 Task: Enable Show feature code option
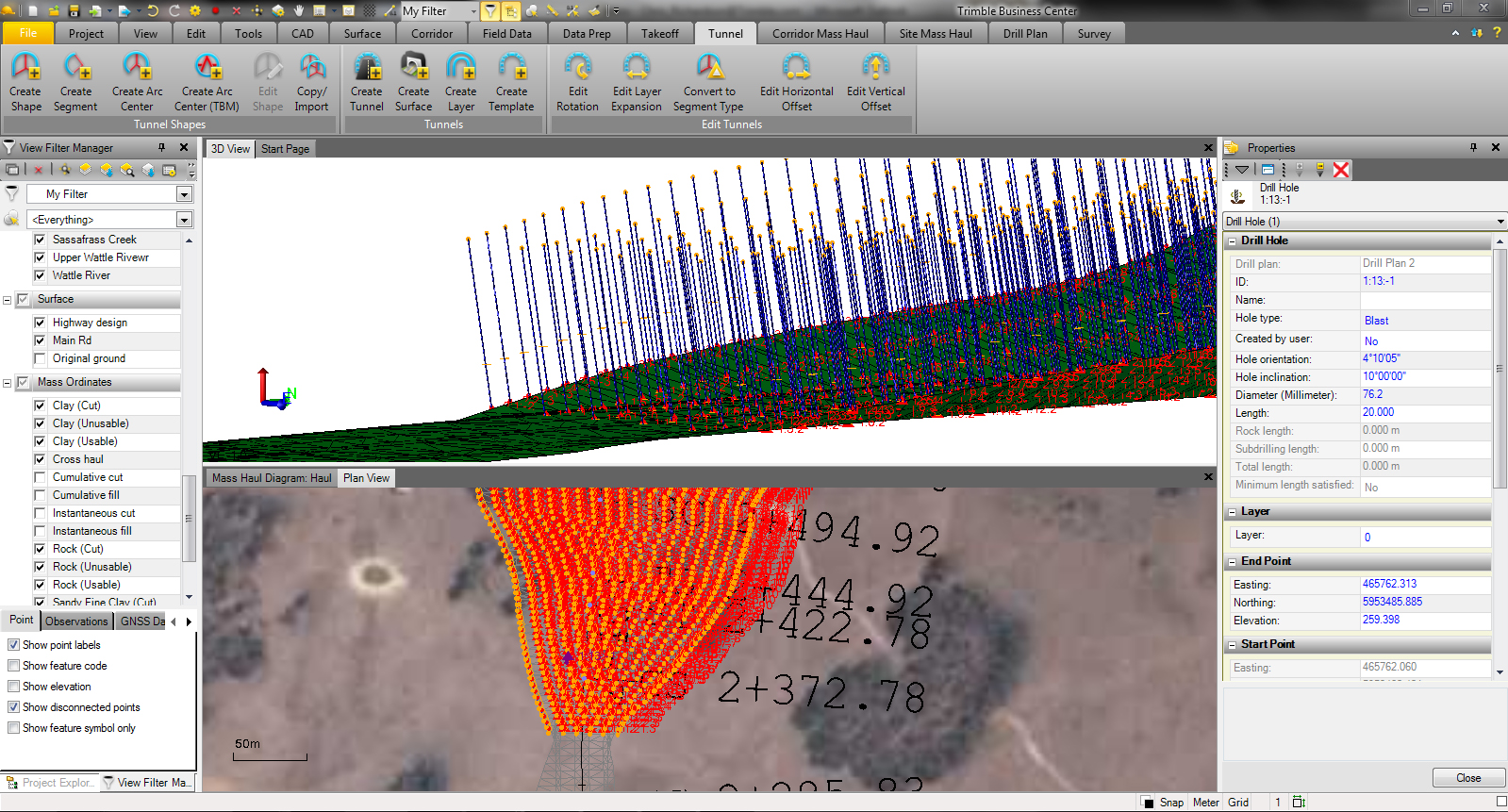(x=13, y=666)
